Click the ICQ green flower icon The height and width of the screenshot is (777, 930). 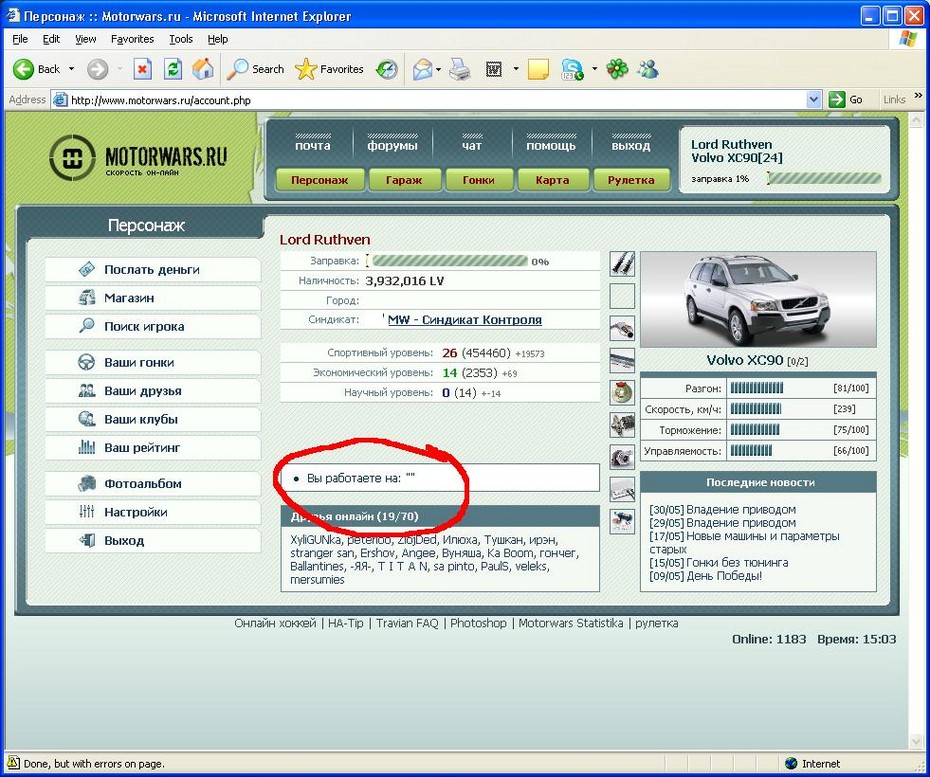617,69
